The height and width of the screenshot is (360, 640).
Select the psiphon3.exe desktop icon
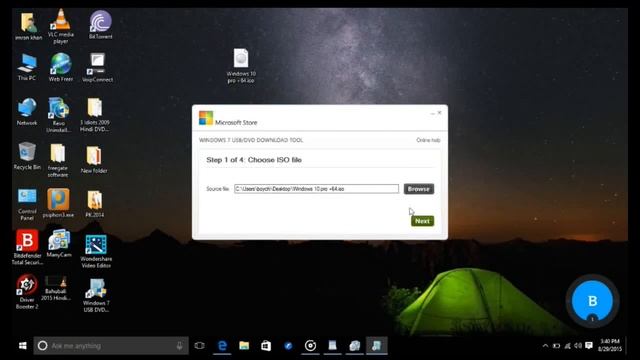tap(58, 203)
